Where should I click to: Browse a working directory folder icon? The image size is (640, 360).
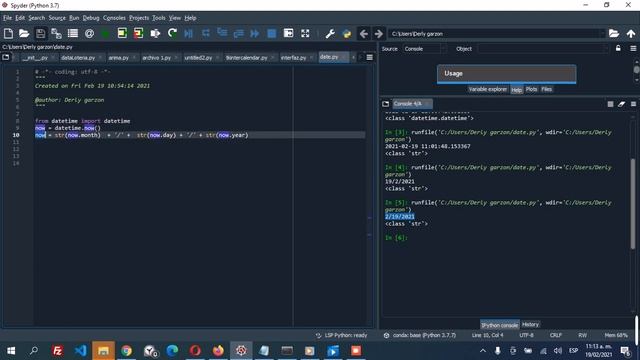pos(614,33)
